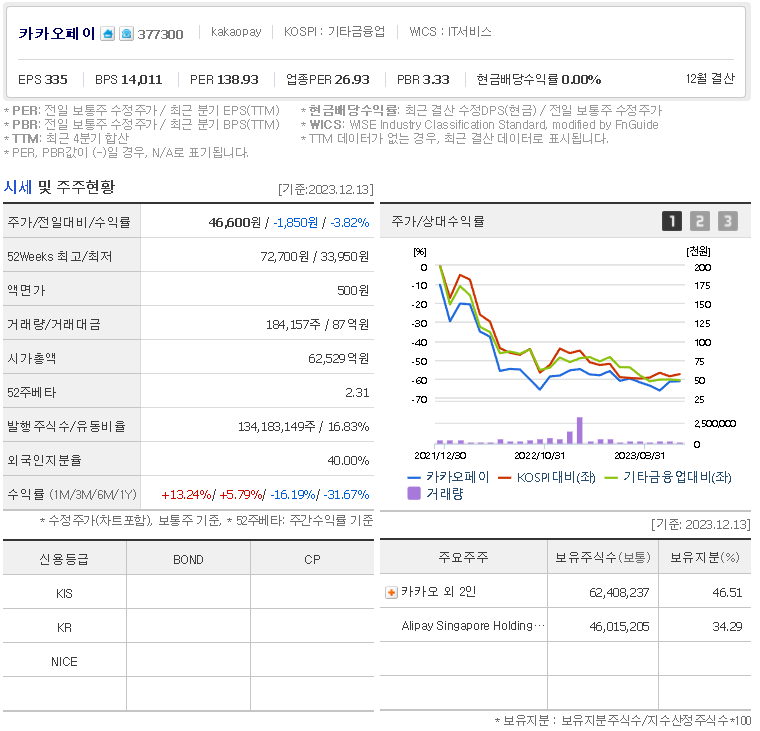The width and height of the screenshot is (760, 731).
Task: Switch to chart tab 1
Action: coord(672,221)
